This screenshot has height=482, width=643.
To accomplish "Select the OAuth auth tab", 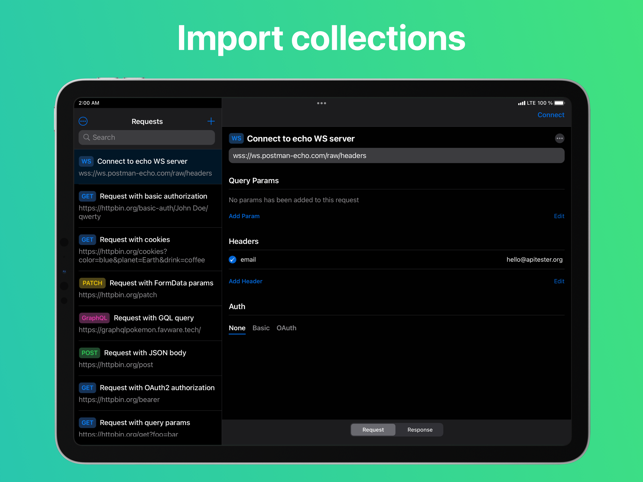I will pos(286,328).
